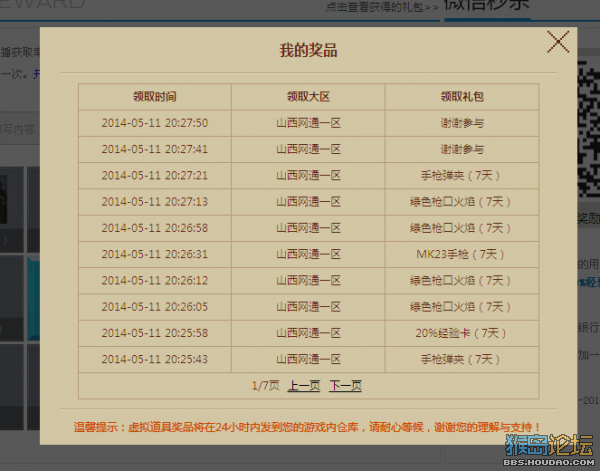Image resolution: width=600 pixels, height=471 pixels.
Task: Select 手枪弹夹（7天）in the 20:25:43 row
Action: [x=460, y=359]
